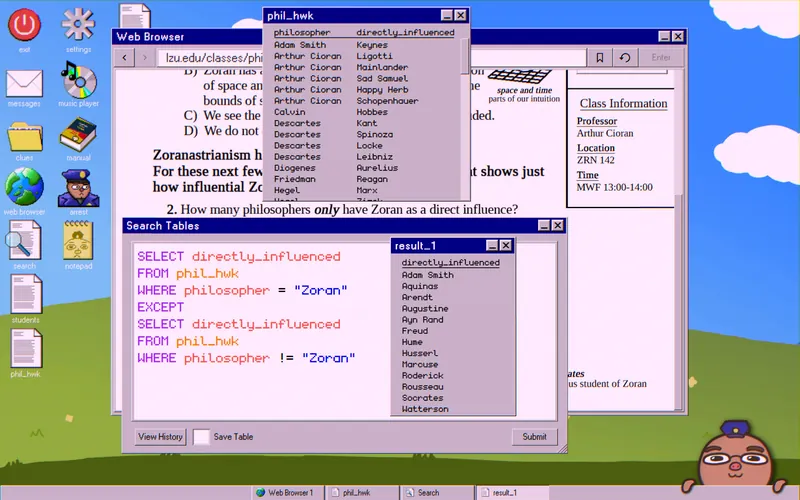Close the result_1 window

click(x=506, y=246)
